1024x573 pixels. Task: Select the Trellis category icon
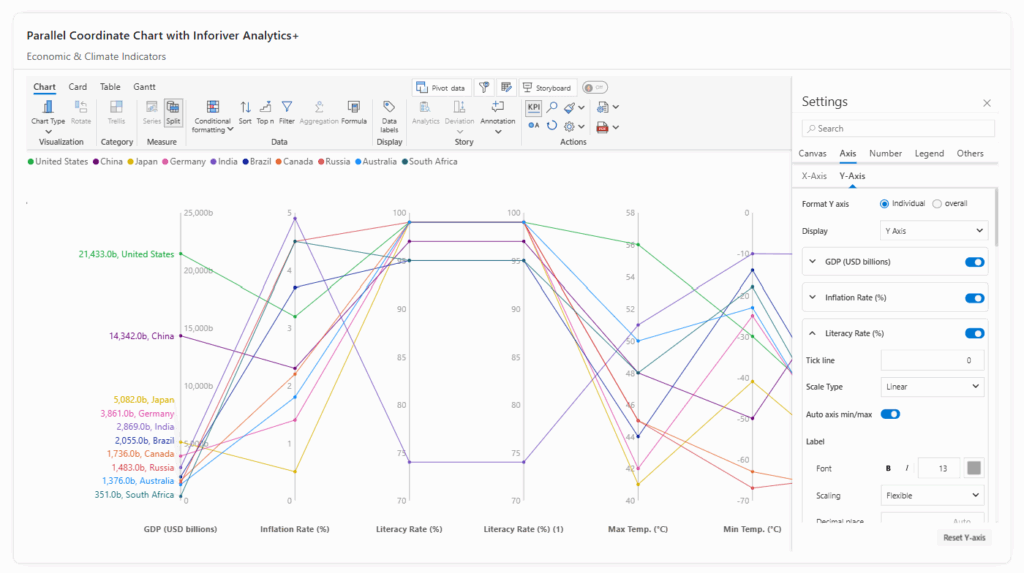click(x=116, y=112)
